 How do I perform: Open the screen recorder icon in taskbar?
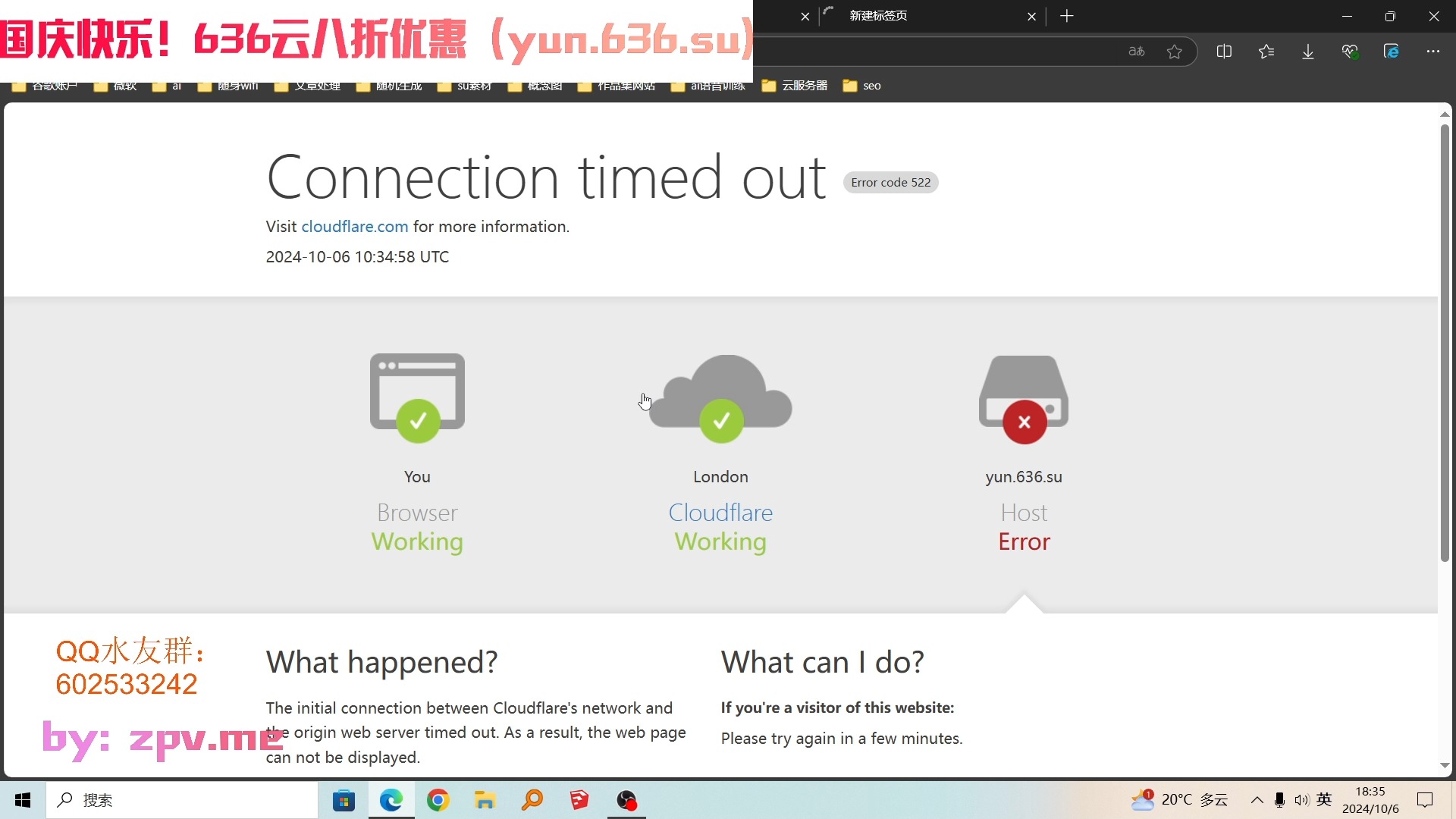click(x=627, y=800)
